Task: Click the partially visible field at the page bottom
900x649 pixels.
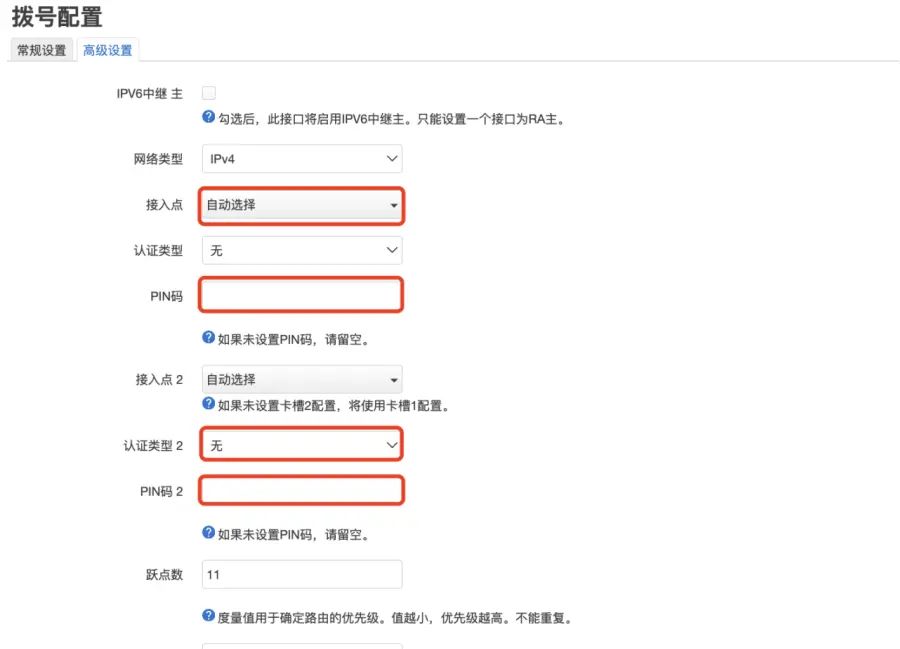Action: point(302,645)
